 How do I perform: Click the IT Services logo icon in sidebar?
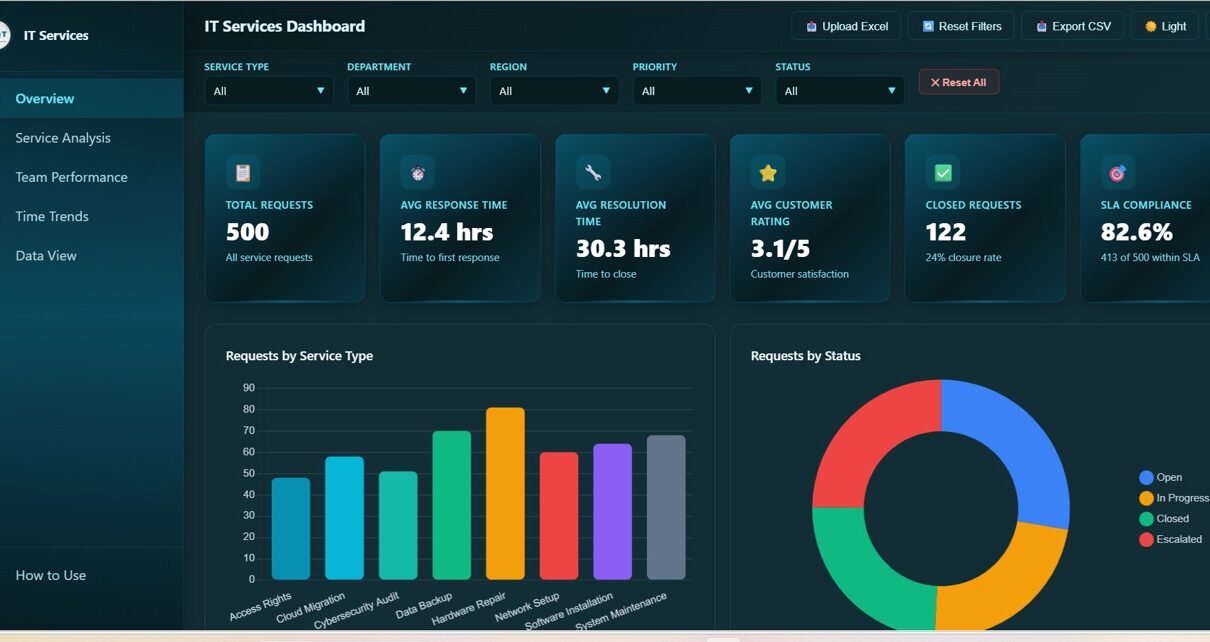coord(3,35)
